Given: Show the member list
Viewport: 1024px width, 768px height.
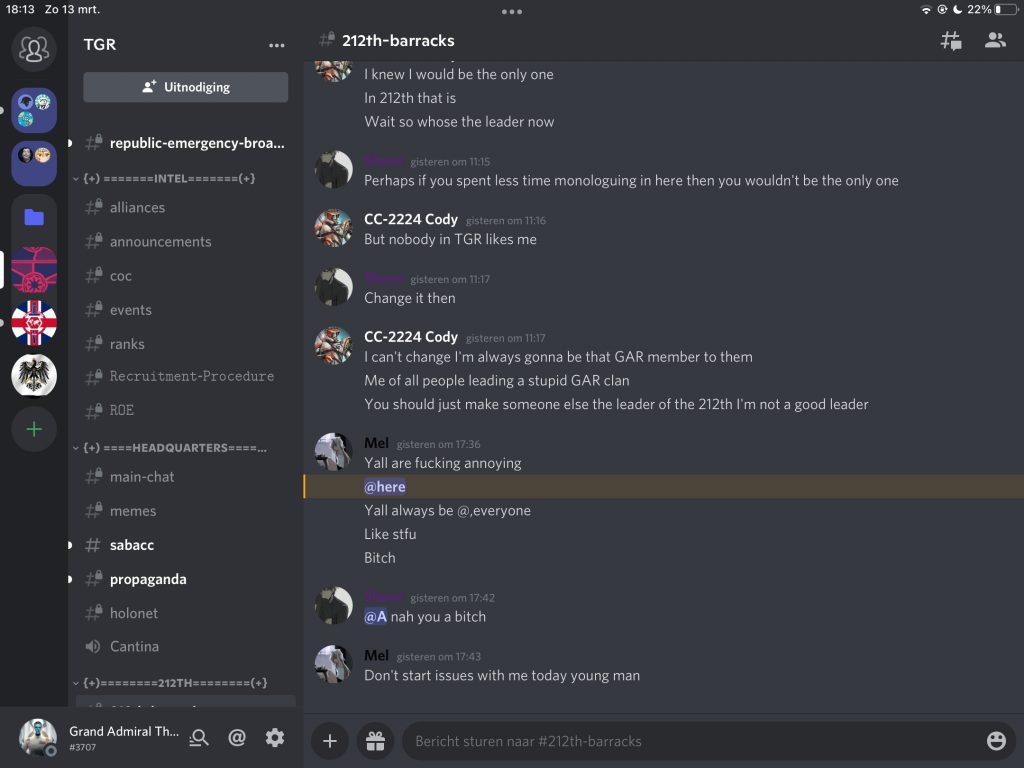Looking at the screenshot, I should (x=995, y=41).
